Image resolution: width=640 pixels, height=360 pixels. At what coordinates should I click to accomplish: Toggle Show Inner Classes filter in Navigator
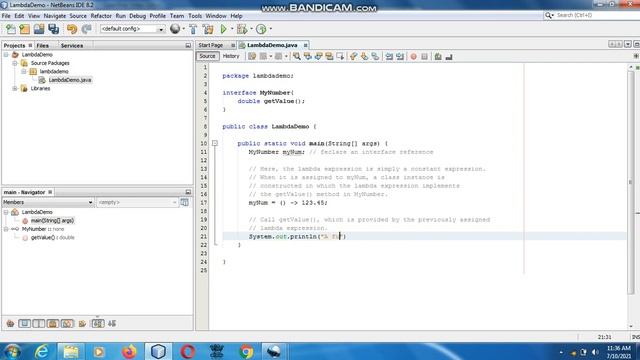[67, 324]
